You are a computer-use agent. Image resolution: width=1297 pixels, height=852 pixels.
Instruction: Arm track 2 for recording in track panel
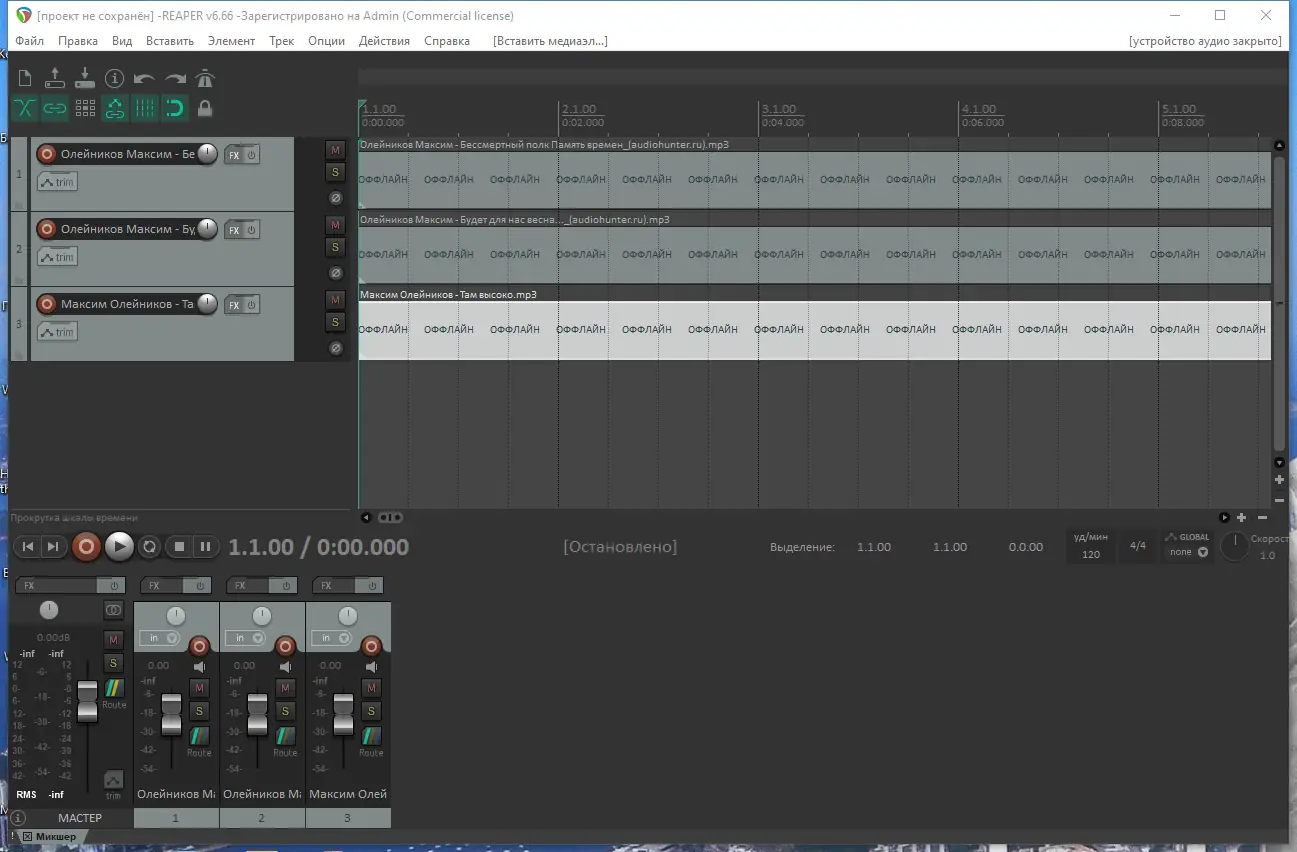point(46,229)
